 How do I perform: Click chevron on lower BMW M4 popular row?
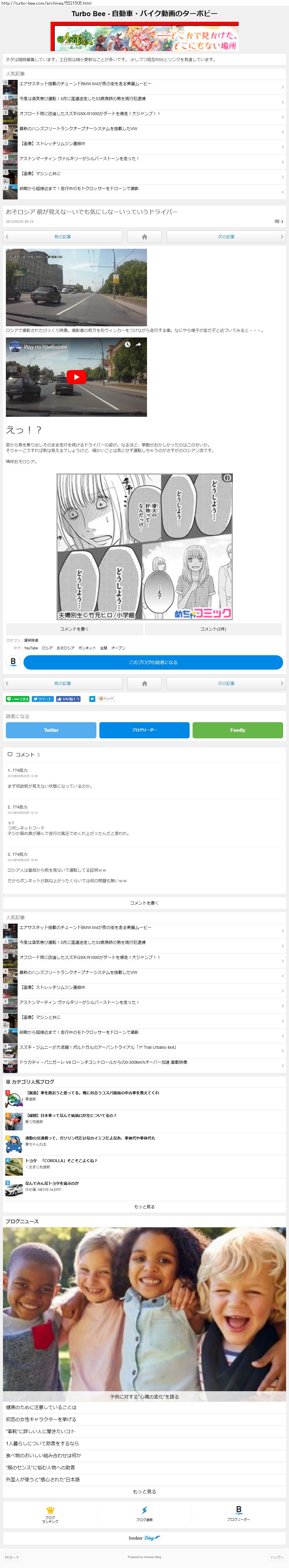tap(282, 931)
